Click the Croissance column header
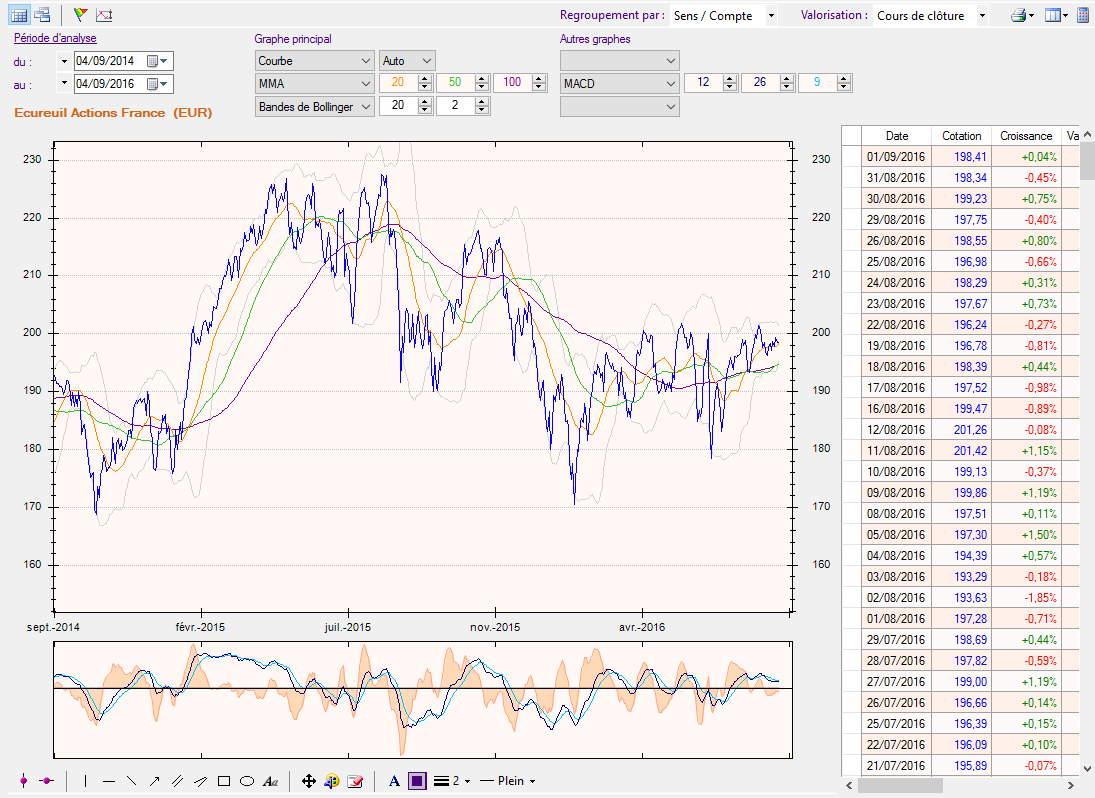Image resolution: width=1095 pixels, height=798 pixels. pos(1025,135)
